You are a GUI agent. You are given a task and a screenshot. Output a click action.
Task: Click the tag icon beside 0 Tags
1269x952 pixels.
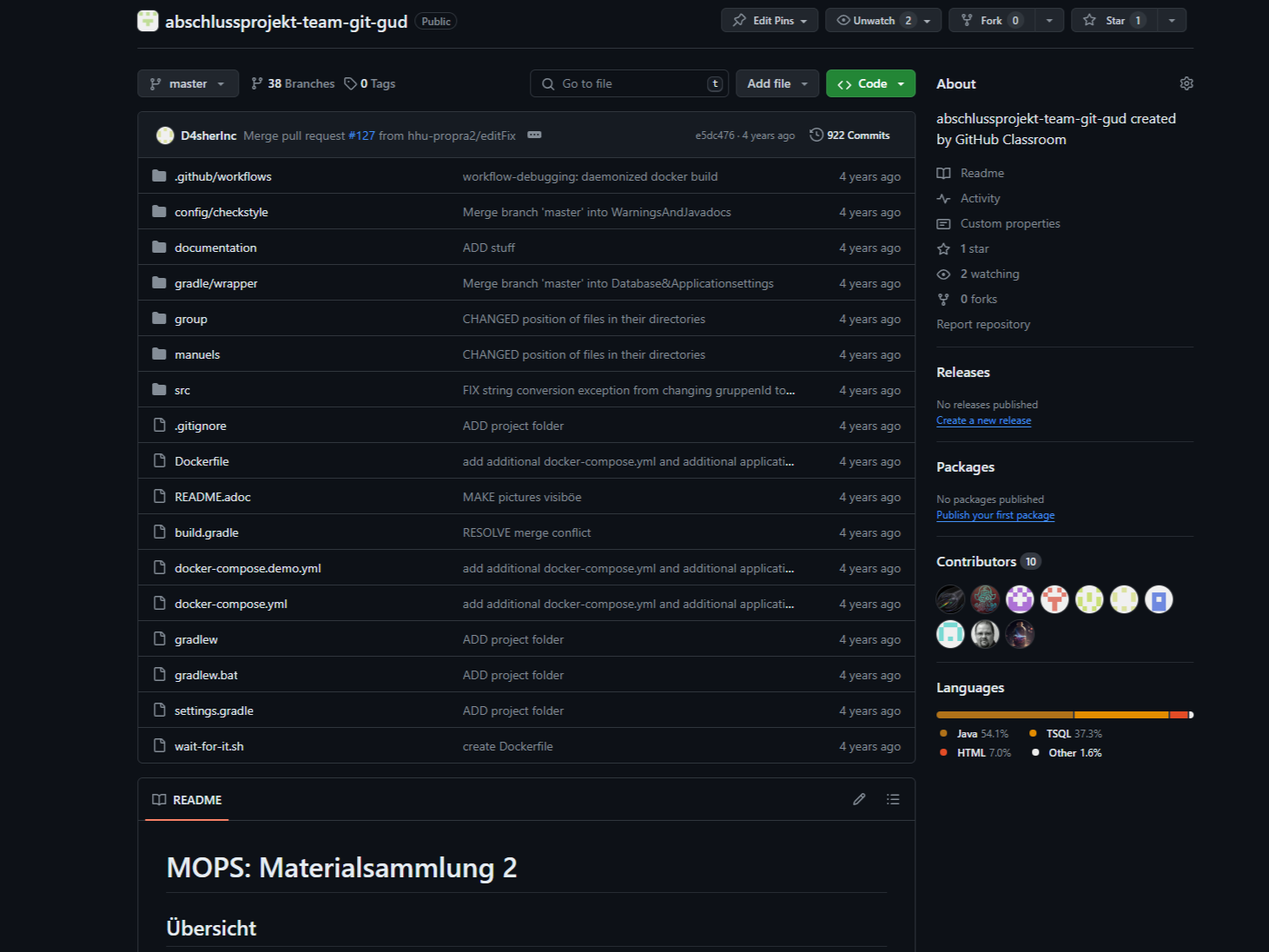pyautogui.click(x=350, y=83)
